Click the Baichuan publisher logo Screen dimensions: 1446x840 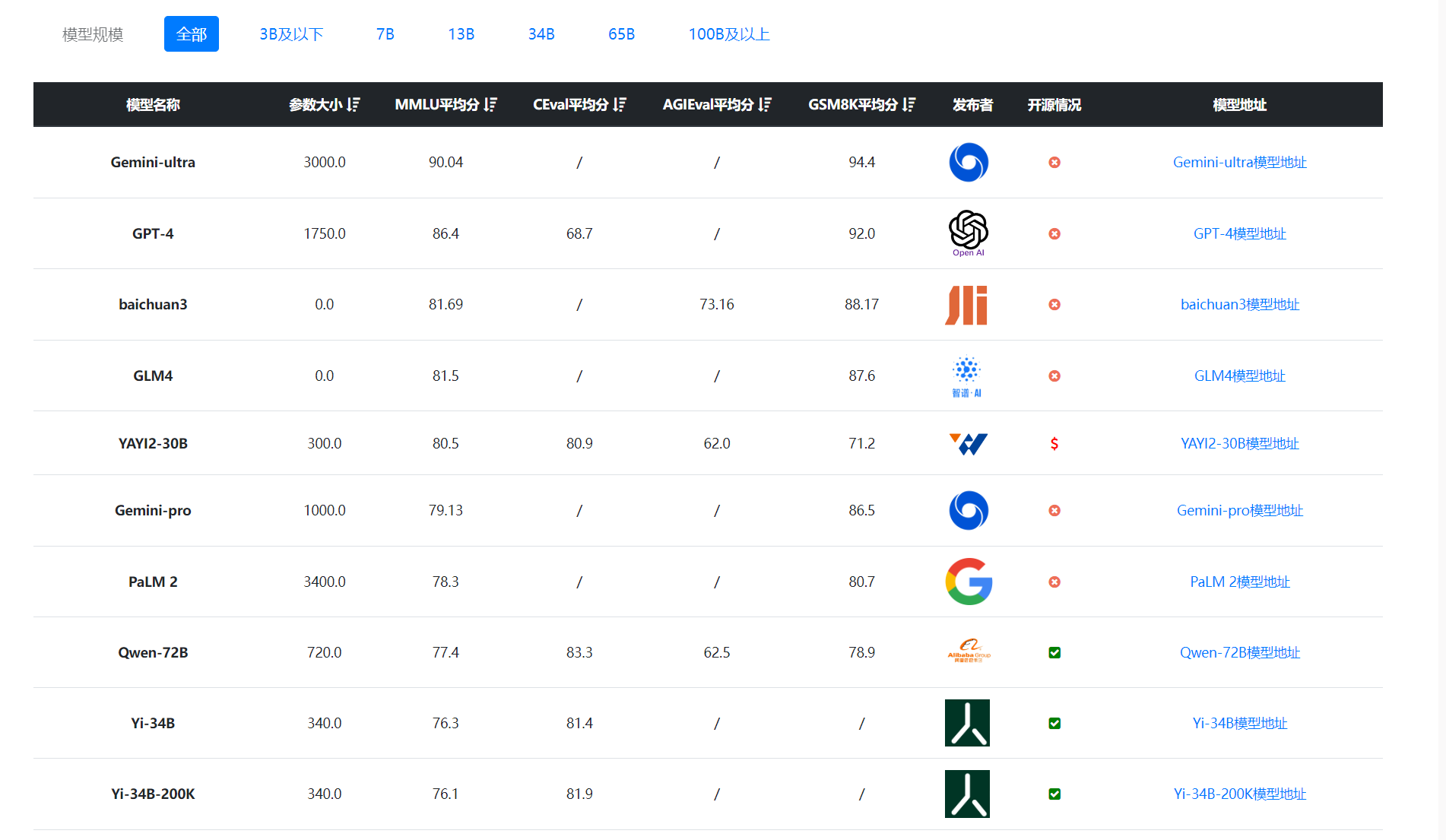pyautogui.click(x=966, y=305)
